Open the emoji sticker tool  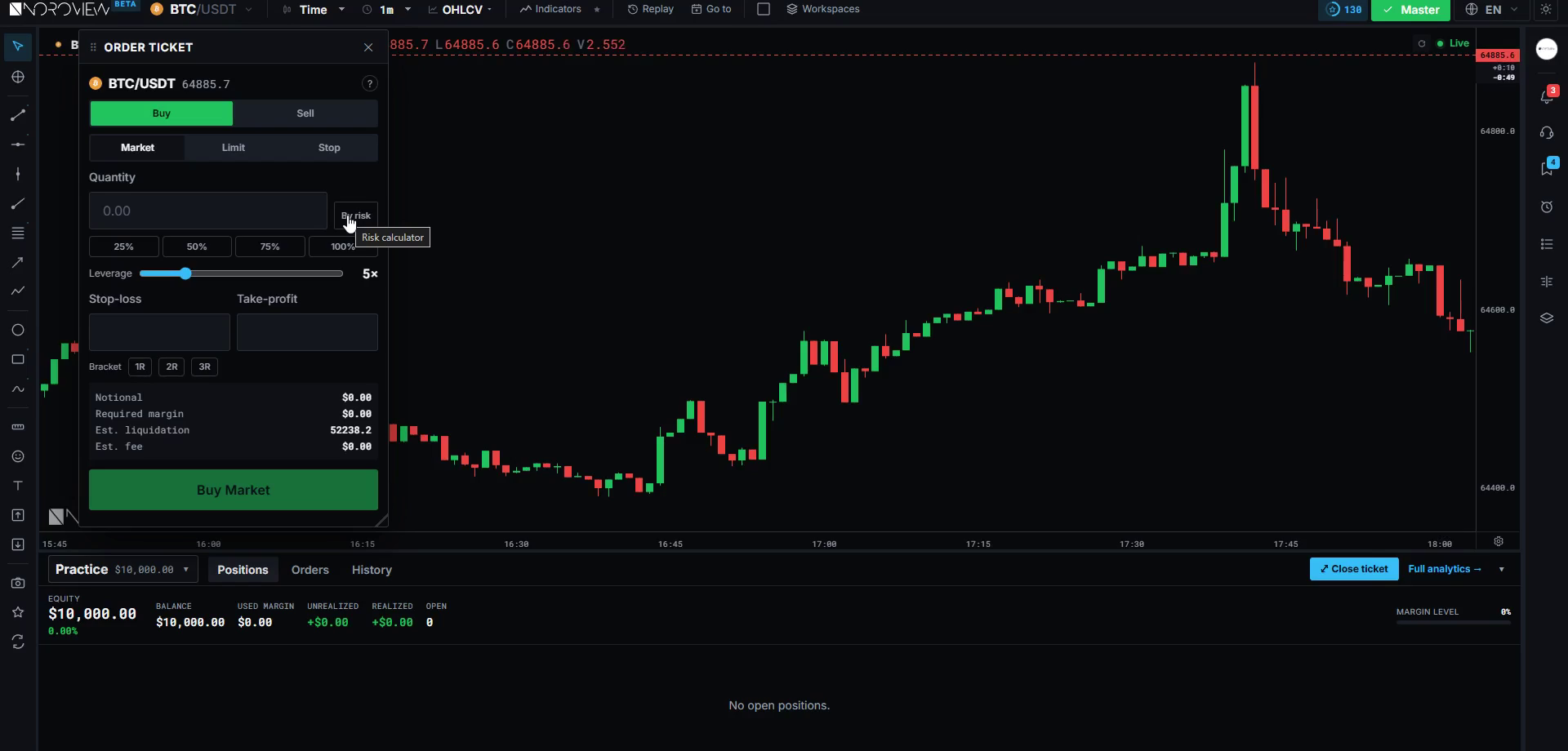[x=18, y=456]
